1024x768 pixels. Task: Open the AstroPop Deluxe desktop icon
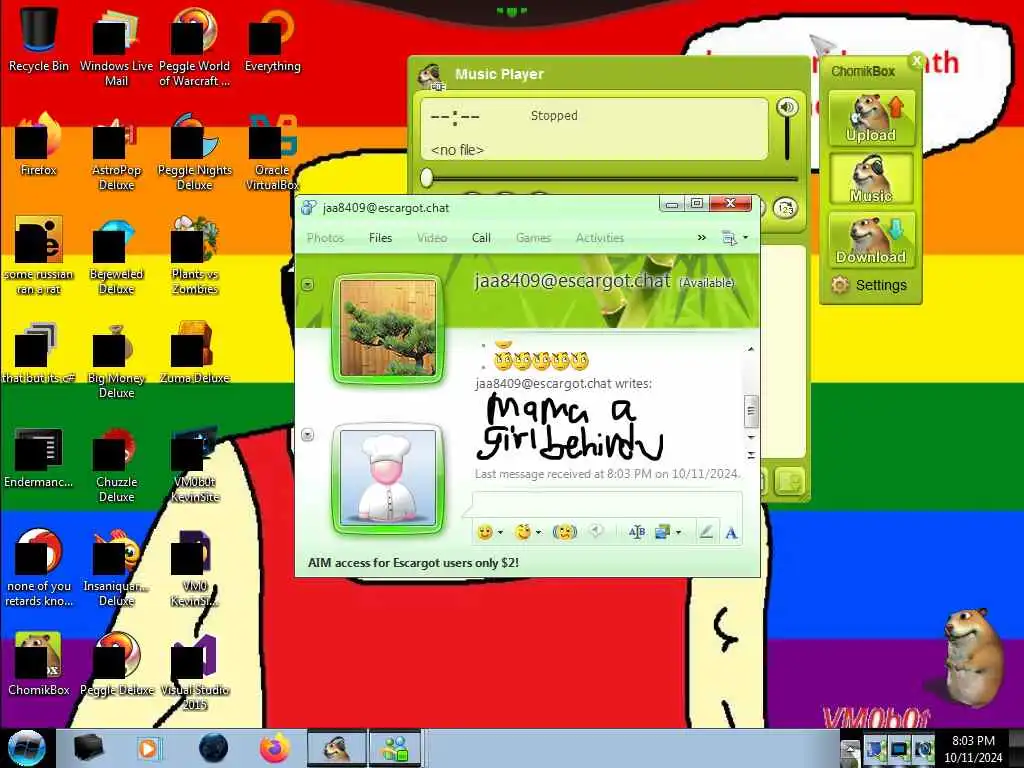[x=116, y=152]
